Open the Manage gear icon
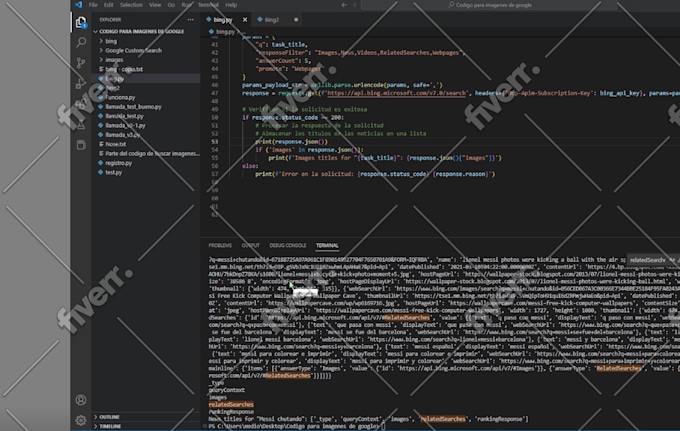This screenshot has width=680, height=431. pyautogui.click(x=81, y=420)
